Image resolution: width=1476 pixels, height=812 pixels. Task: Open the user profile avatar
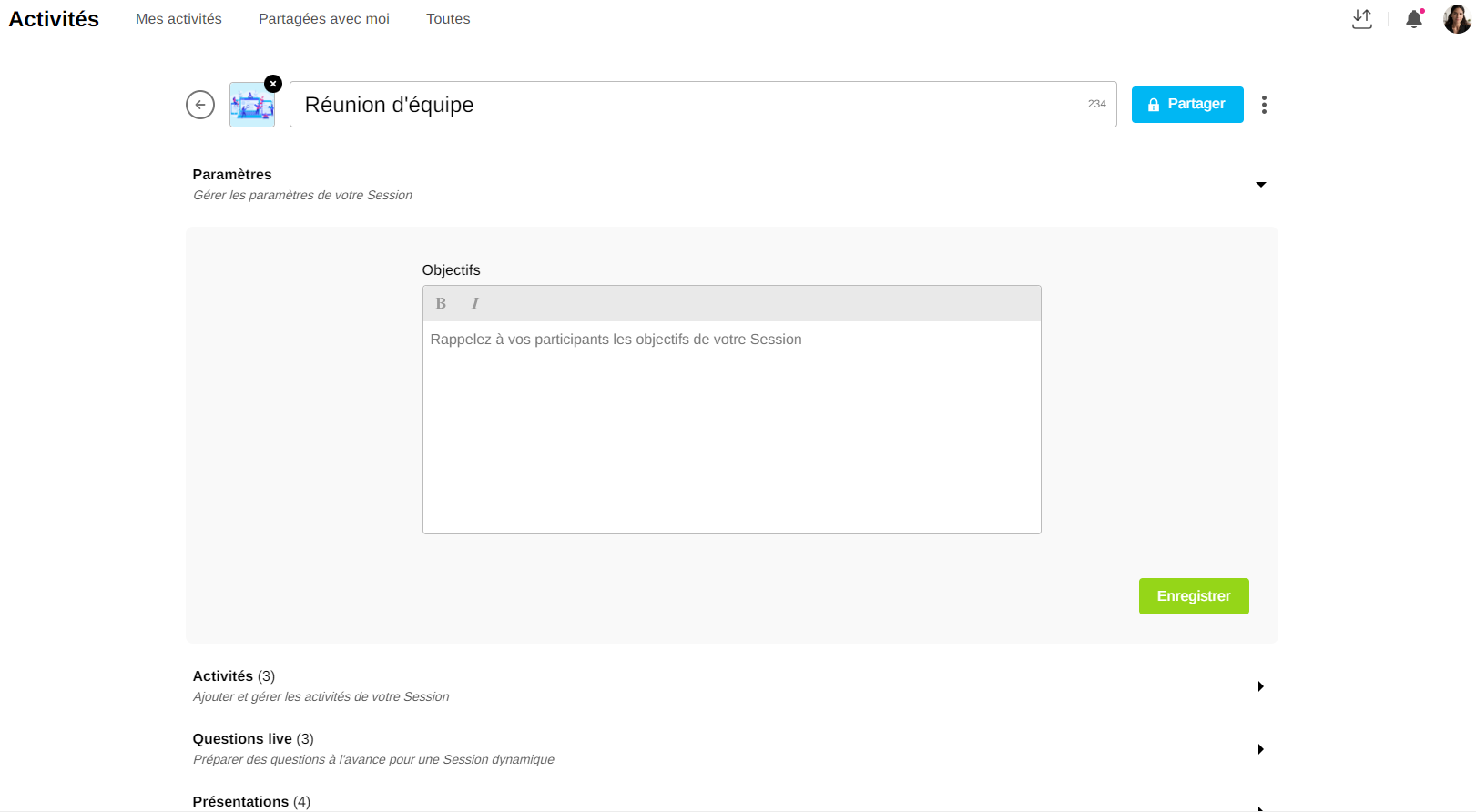[1457, 19]
